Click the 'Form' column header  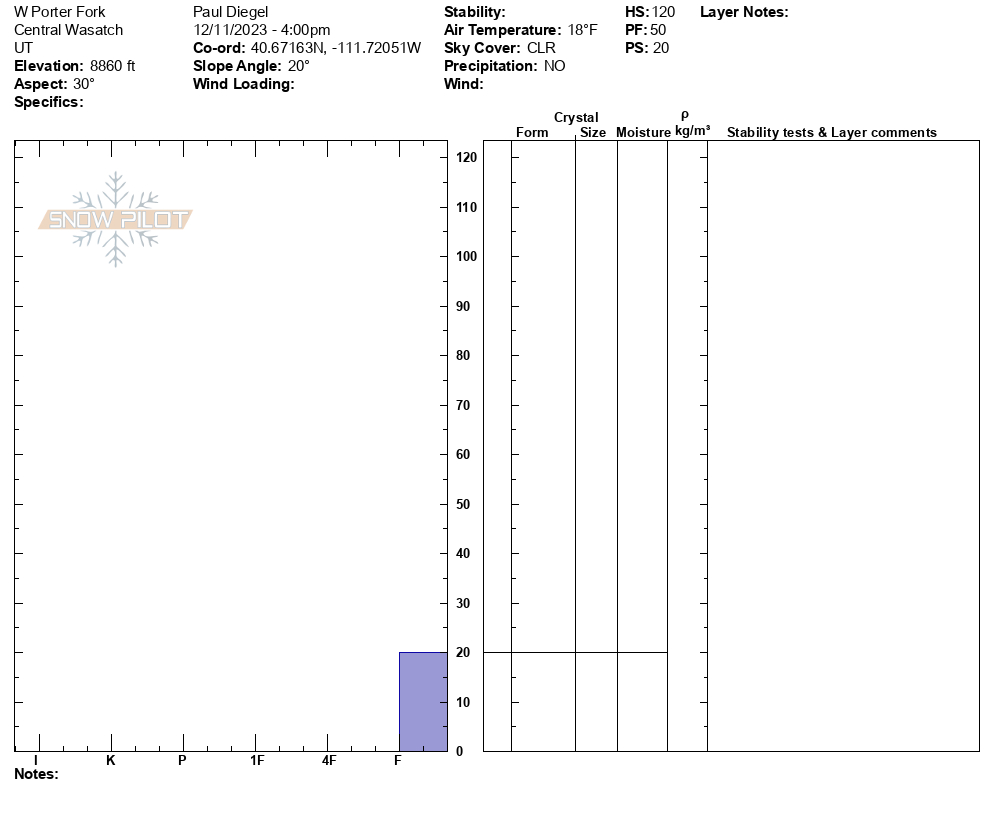point(532,133)
